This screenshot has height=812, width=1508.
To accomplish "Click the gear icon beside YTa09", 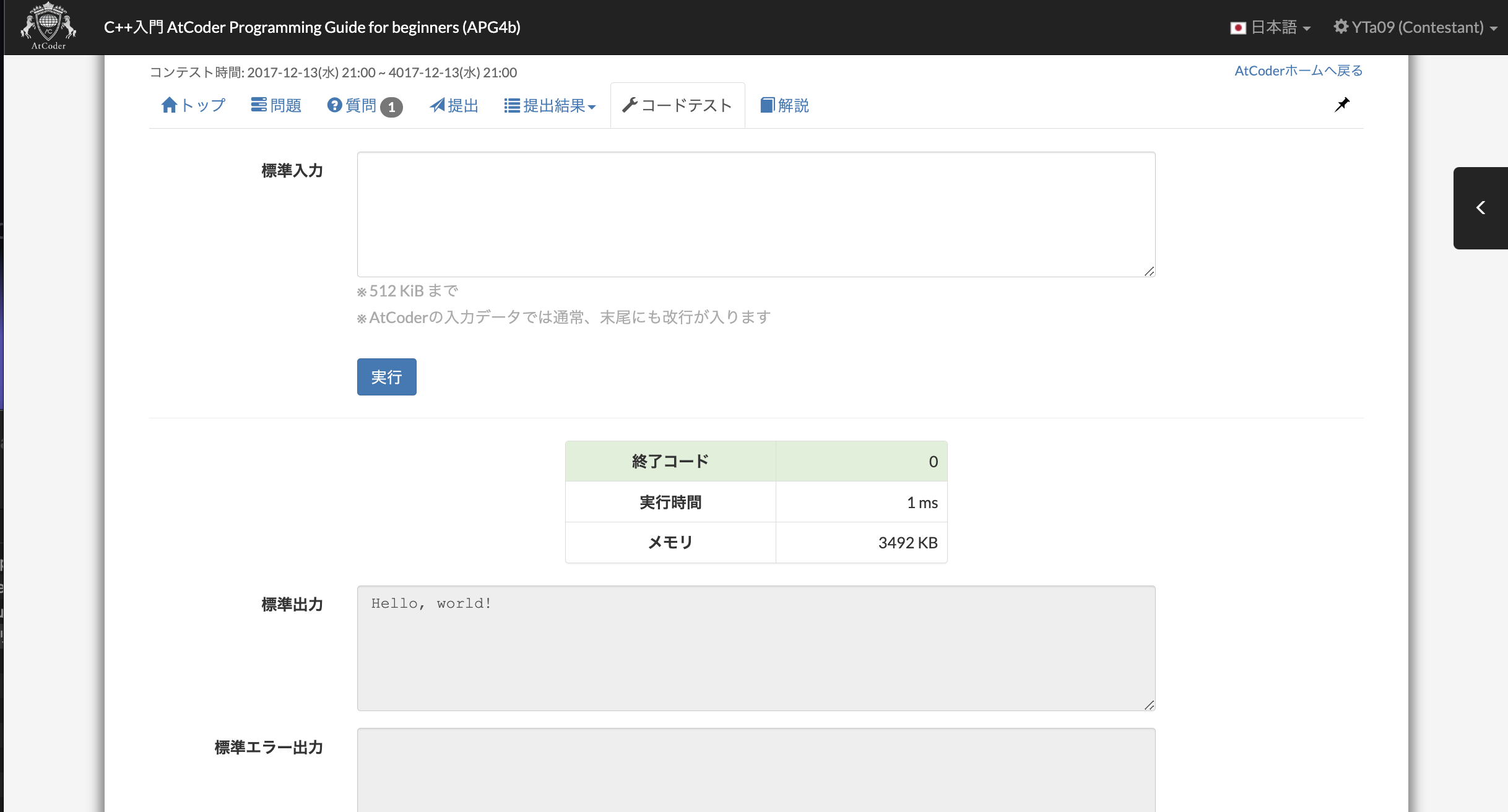I will [x=1341, y=27].
